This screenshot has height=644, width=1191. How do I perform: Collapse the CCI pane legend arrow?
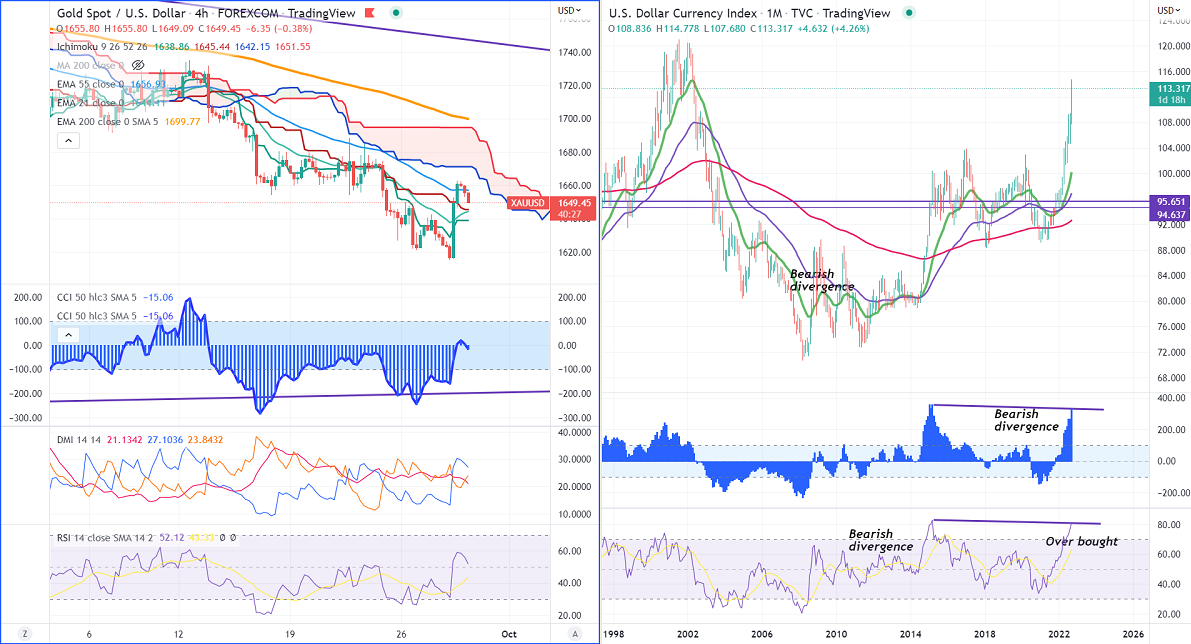click(68, 335)
